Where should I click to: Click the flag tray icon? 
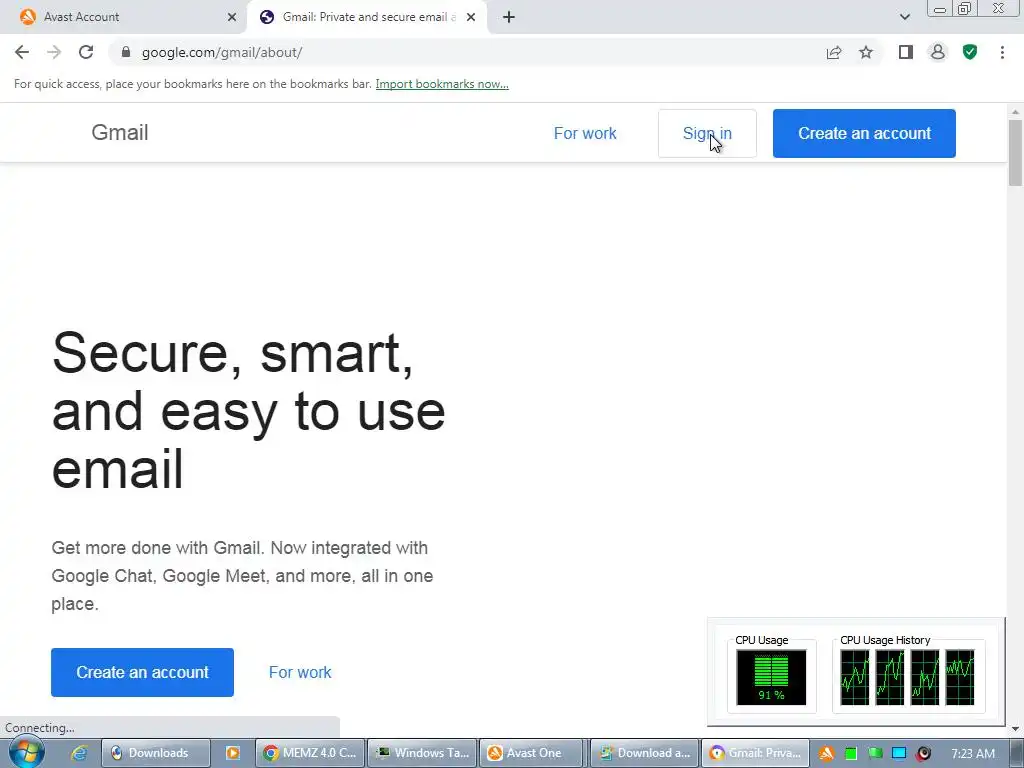coord(875,754)
